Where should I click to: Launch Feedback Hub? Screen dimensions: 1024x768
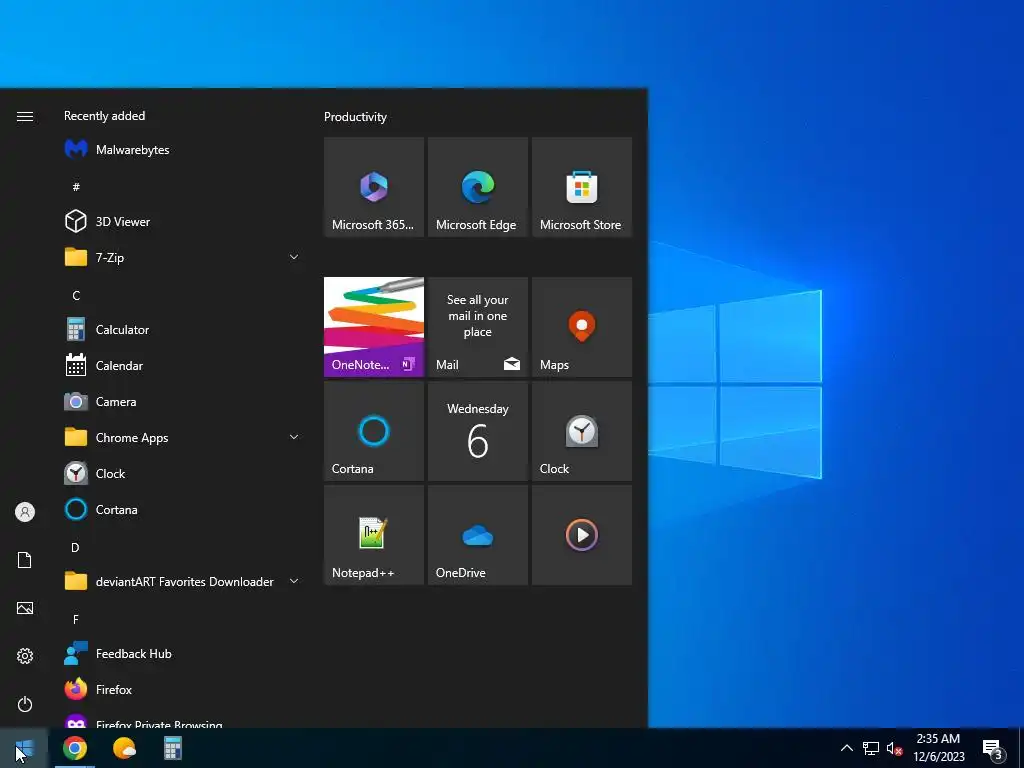(x=182, y=654)
